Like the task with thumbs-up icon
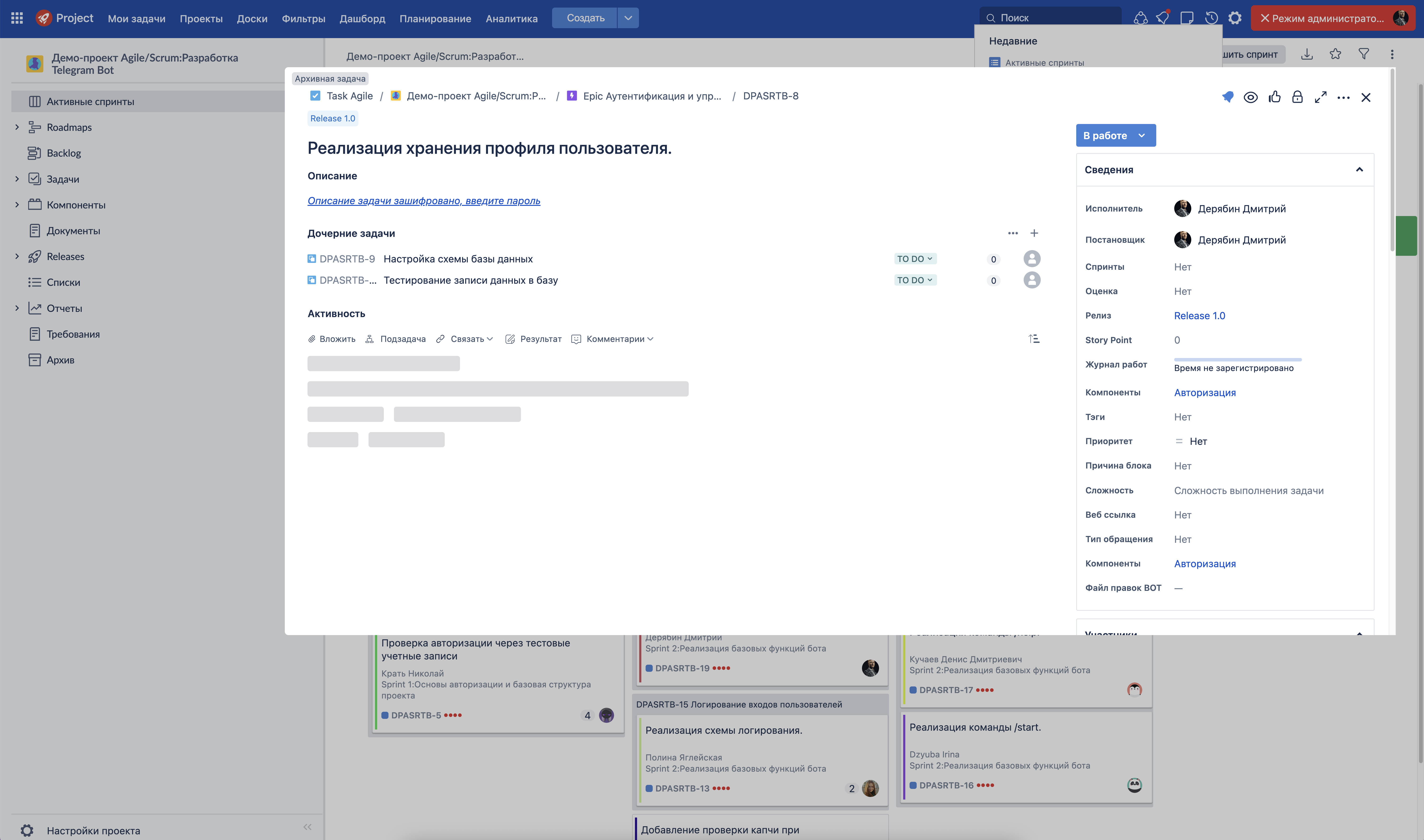This screenshot has height=840, width=1424. coord(1275,97)
